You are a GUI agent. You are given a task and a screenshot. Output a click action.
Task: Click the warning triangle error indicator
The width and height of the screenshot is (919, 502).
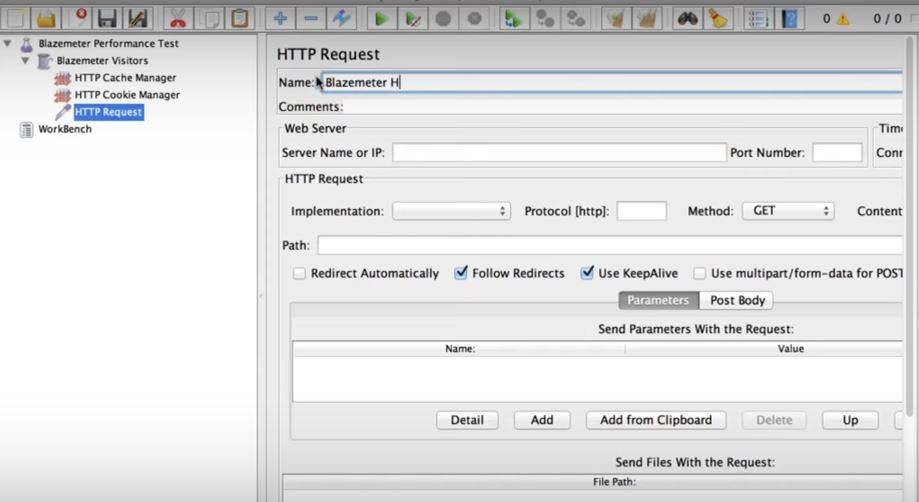(x=843, y=19)
